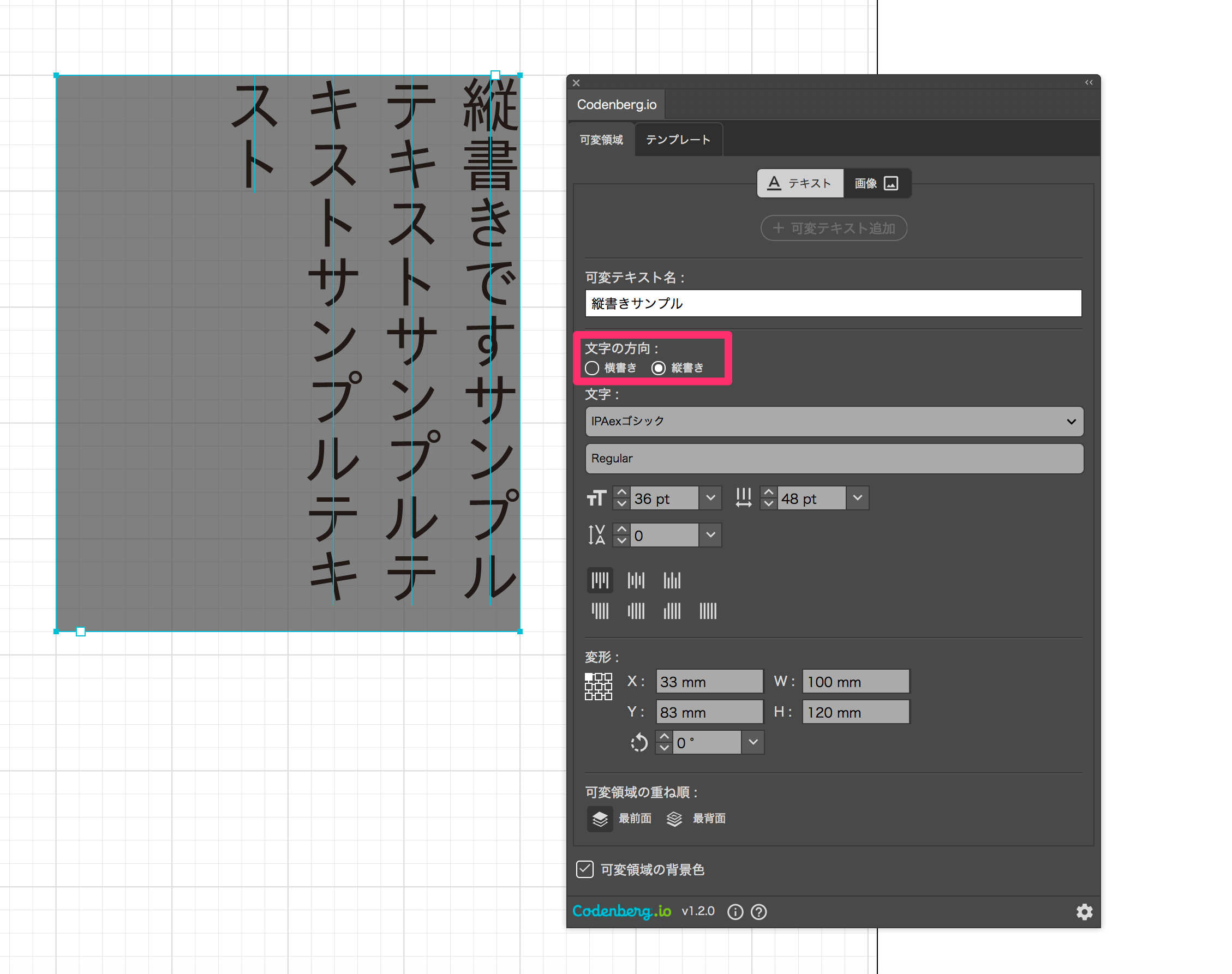Click the kerning VA icon
This screenshot has height=974, width=1232.
596,535
